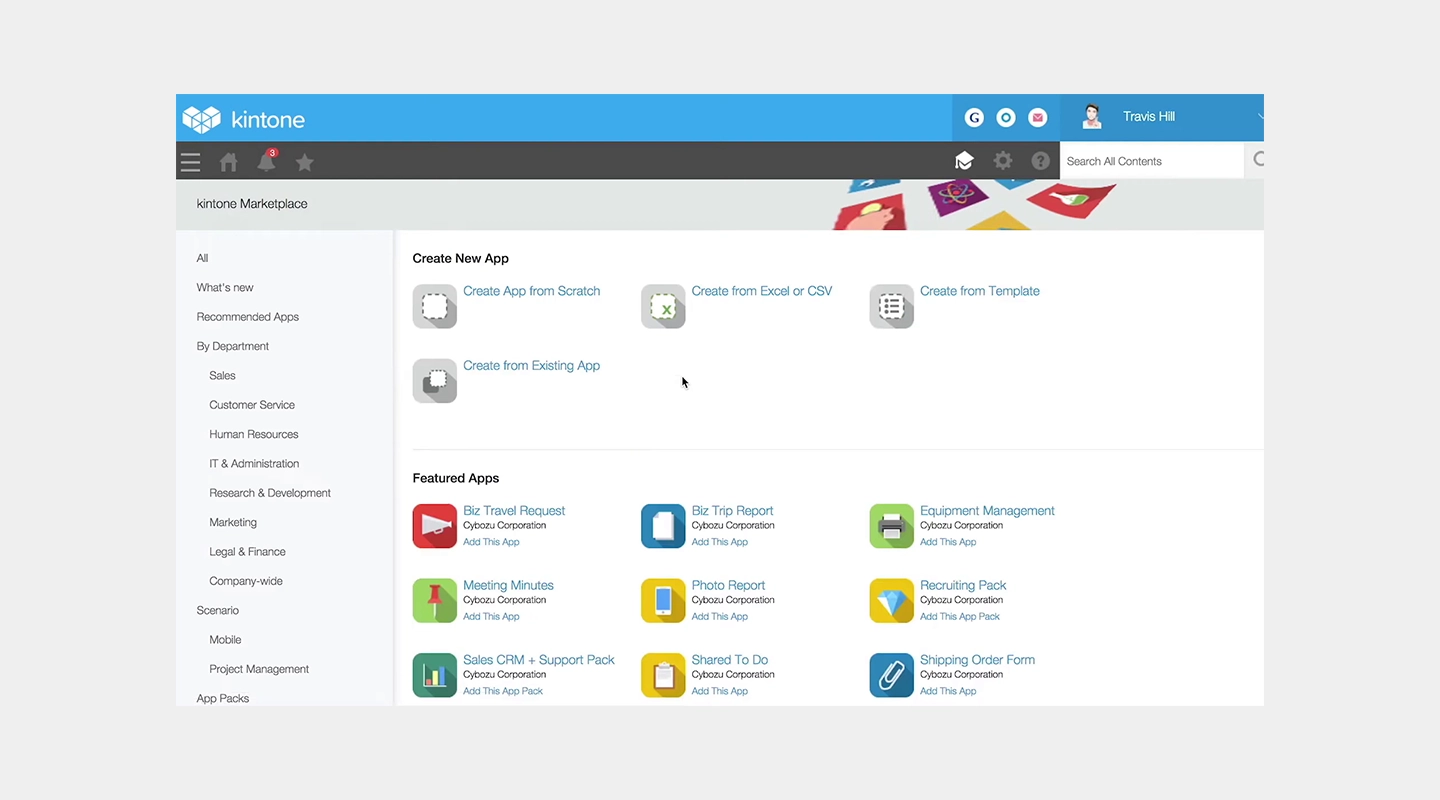Image resolution: width=1440 pixels, height=800 pixels.
Task: Select What's new category
Action: [225, 287]
